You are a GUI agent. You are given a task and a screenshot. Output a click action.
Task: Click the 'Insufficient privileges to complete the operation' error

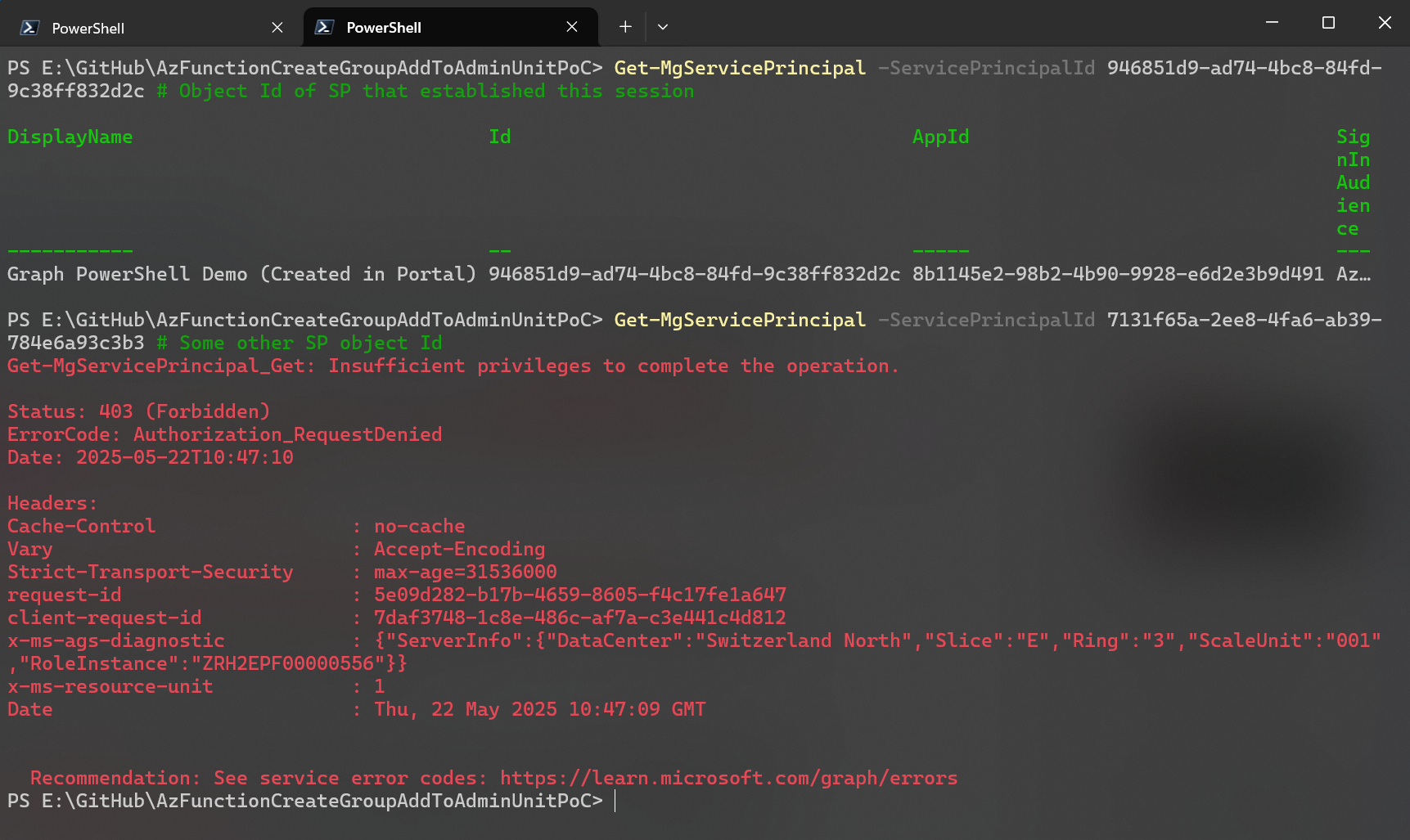pyautogui.click(x=614, y=366)
